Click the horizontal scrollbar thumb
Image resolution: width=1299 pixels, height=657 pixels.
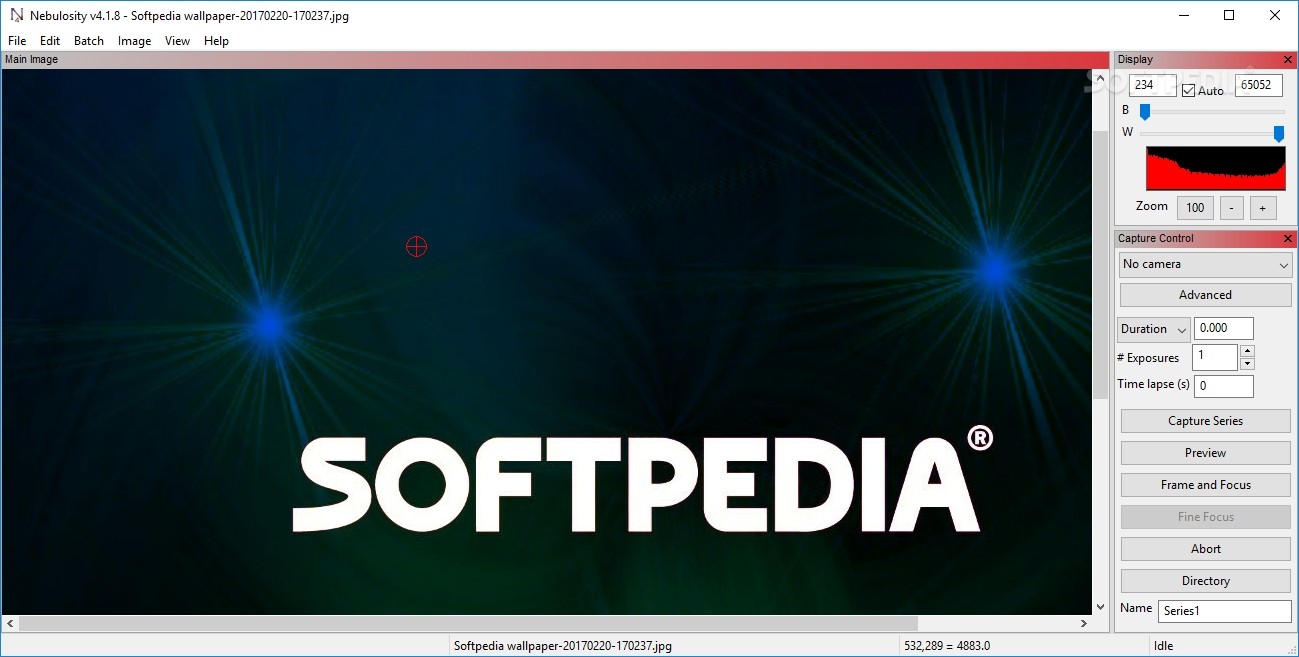click(x=468, y=624)
